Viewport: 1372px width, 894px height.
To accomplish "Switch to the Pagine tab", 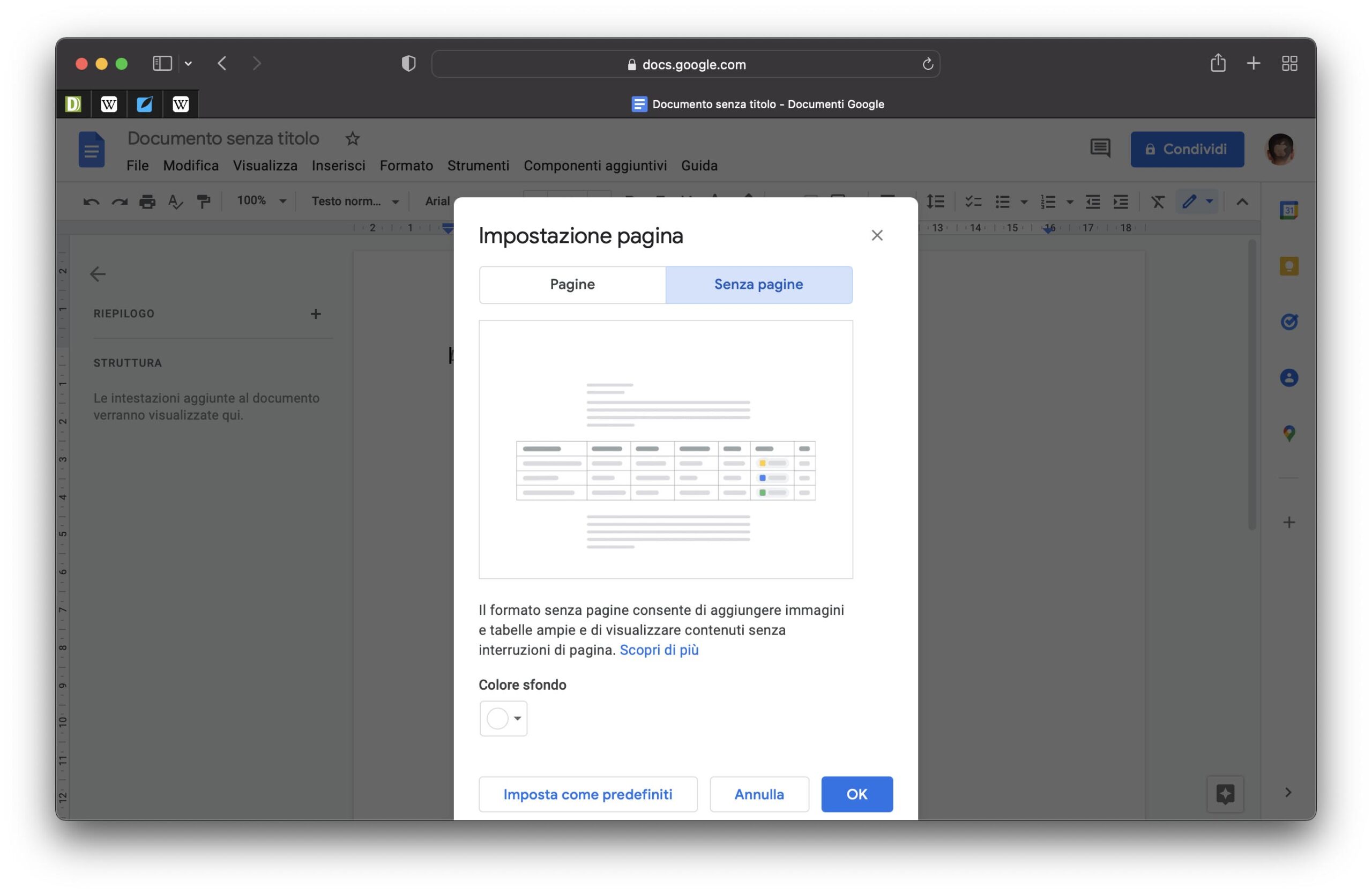I will (x=572, y=285).
